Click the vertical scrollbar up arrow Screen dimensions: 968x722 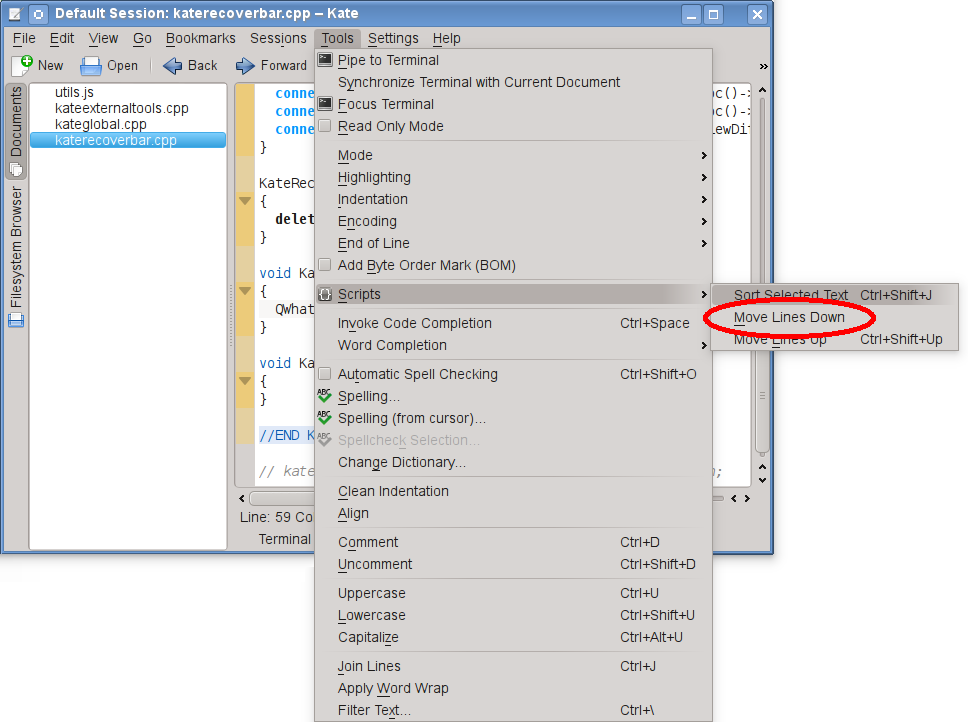click(762, 90)
